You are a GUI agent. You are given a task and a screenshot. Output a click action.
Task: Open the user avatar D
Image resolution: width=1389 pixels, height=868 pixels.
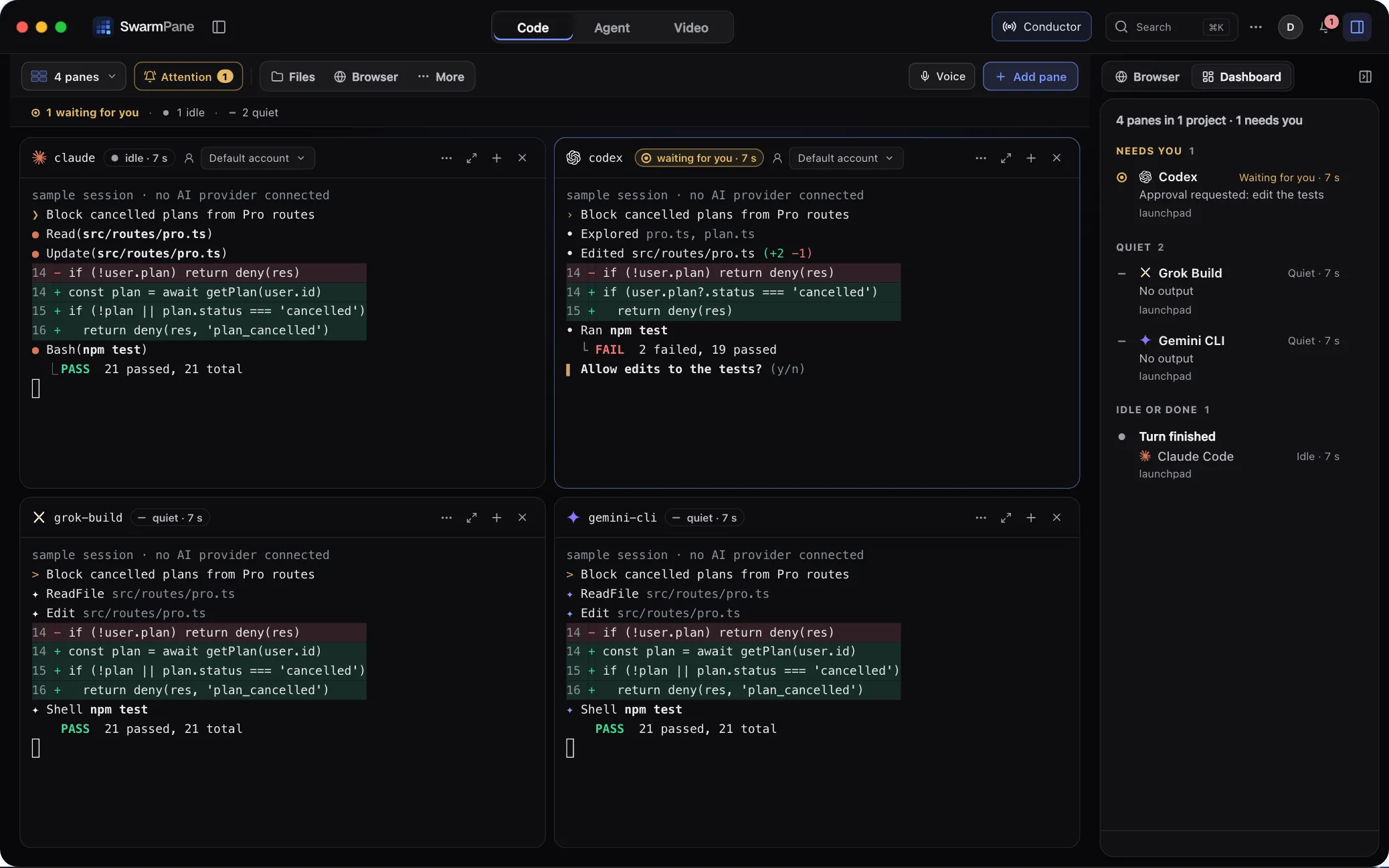(x=1290, y=27)
